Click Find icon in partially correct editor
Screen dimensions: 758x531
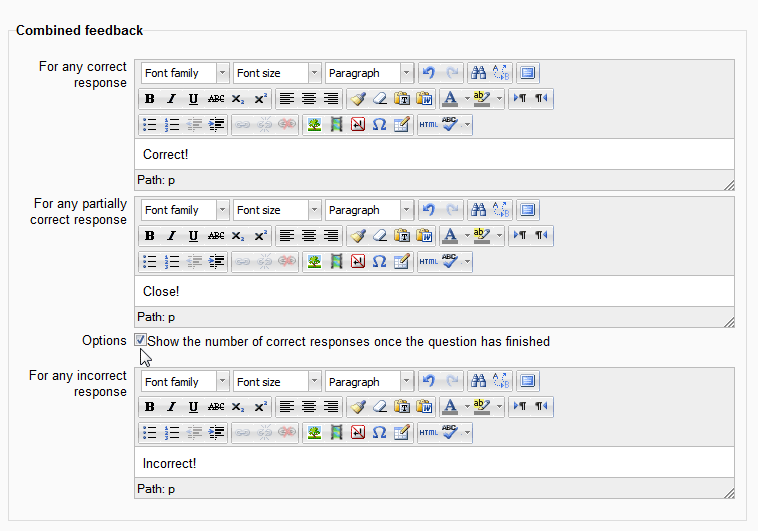[478, 210]
